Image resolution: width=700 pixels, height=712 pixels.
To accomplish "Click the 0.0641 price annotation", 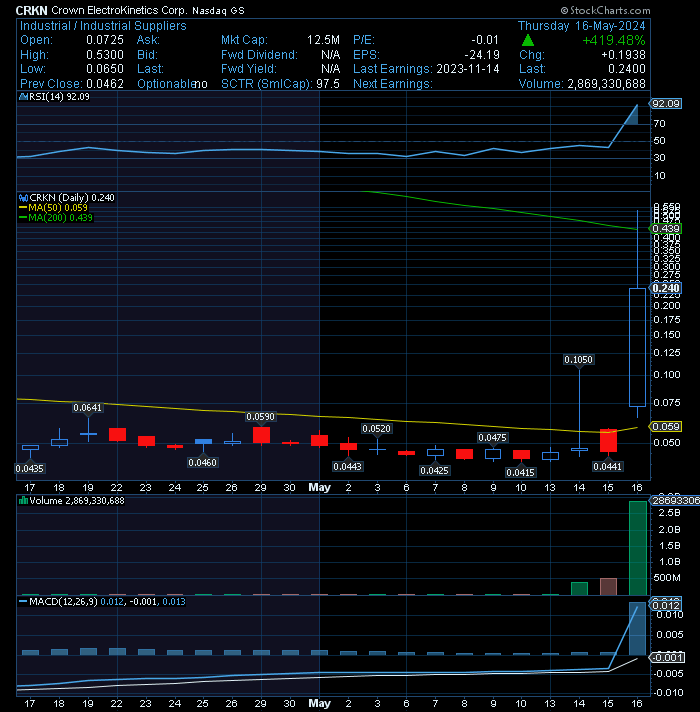I will (88, 408).
